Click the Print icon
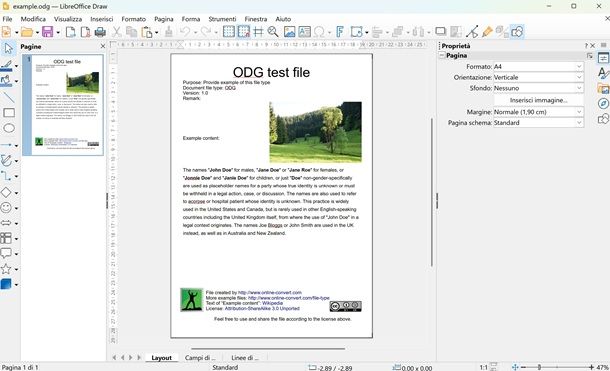This screenshot has width=610, height=371. [x=100, y=32]
